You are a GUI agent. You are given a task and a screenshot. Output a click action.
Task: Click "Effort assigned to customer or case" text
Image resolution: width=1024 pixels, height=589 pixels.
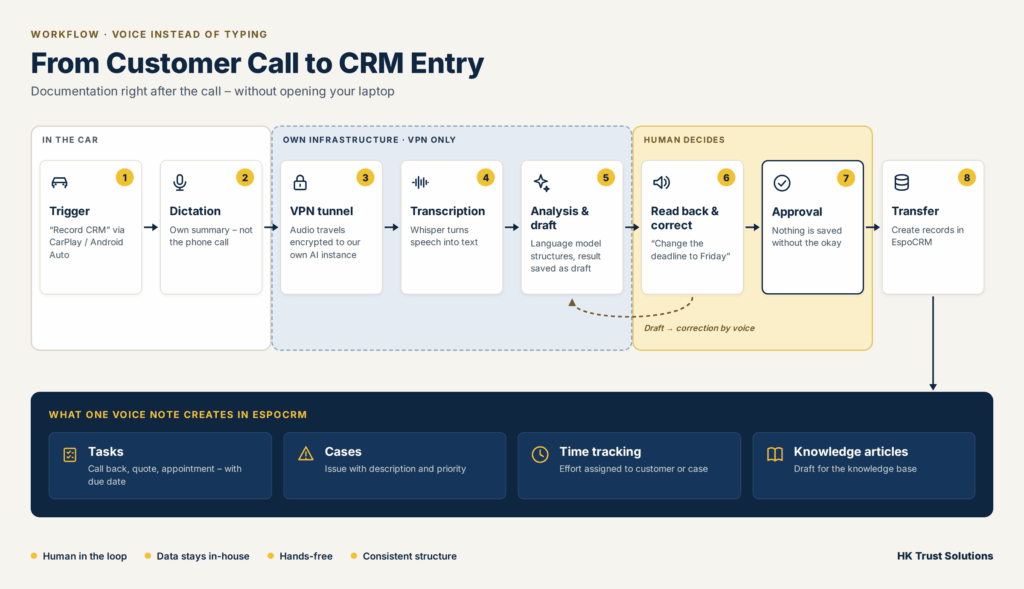[633, 469]
